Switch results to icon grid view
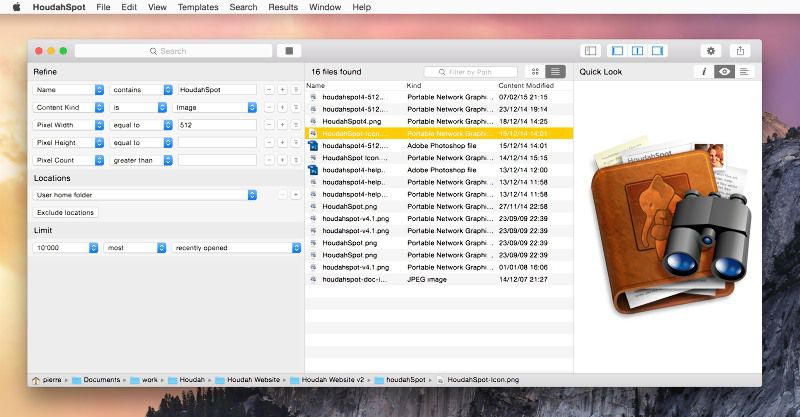800x417 pixels. [536, 72]
